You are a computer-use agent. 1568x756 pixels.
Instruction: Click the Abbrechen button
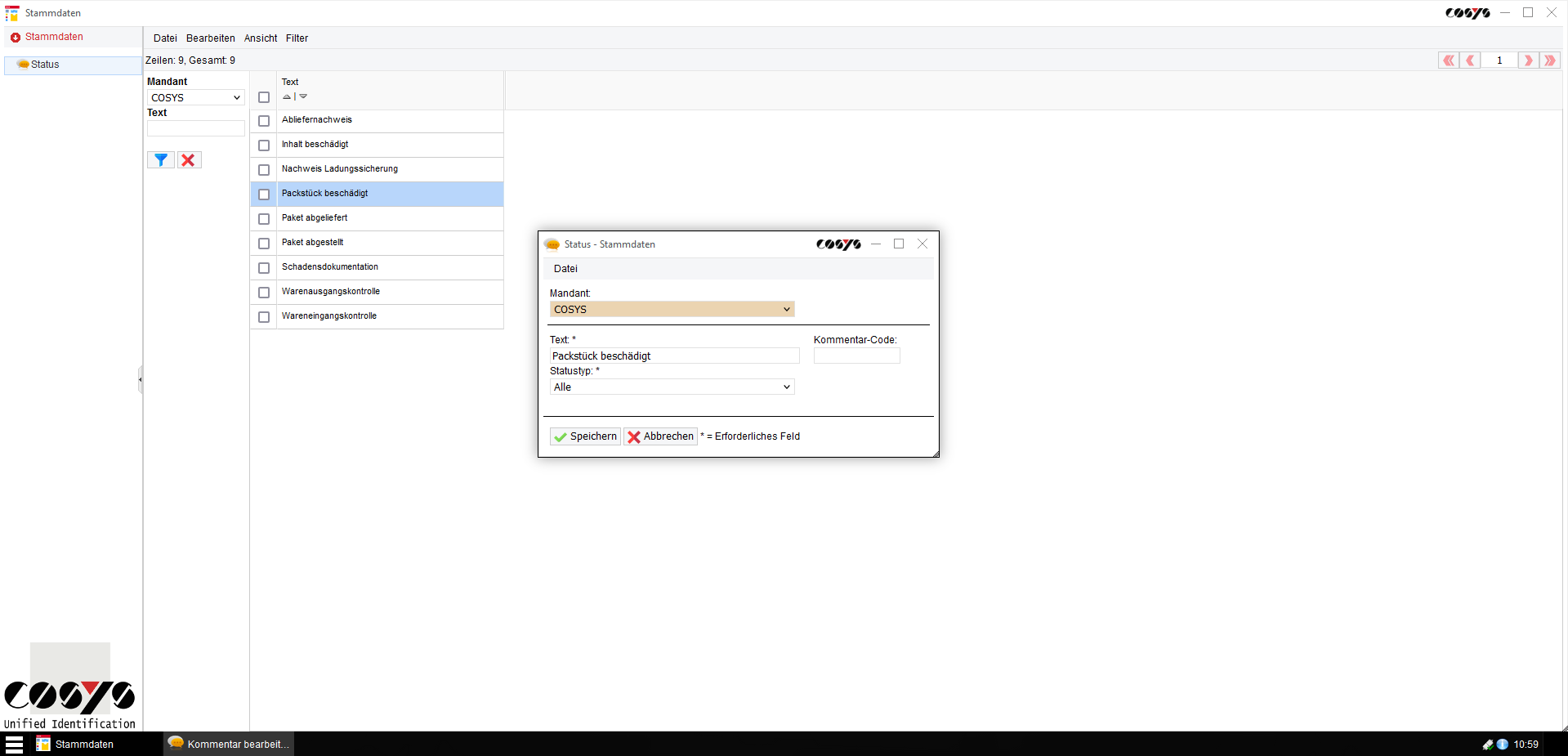(660, 436)
